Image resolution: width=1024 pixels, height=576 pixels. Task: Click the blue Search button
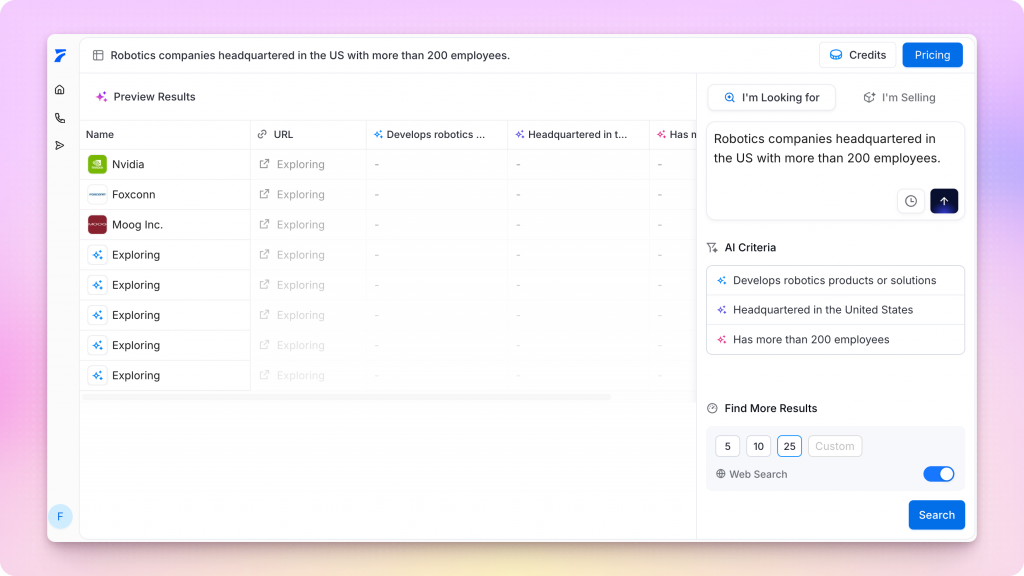pyautogui.click(x=936, y=515)
